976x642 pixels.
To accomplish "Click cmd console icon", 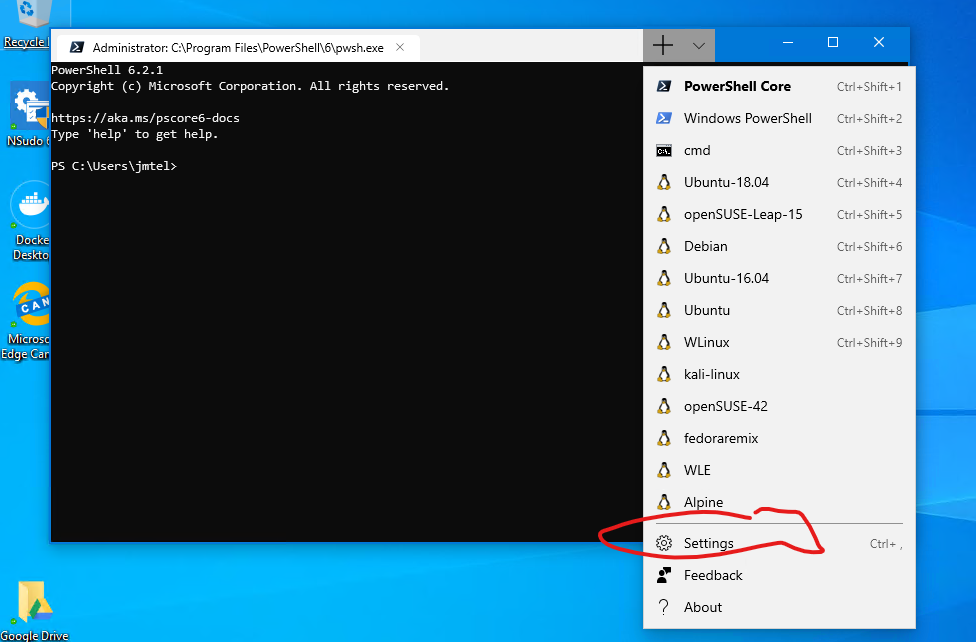I will (x=664, y=151).
